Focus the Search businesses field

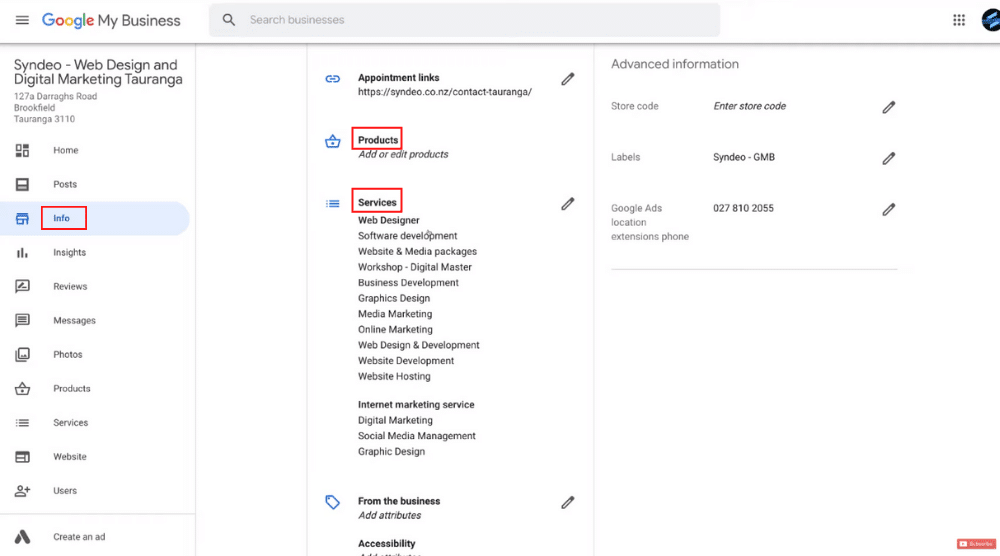click(x=464, y=20)
